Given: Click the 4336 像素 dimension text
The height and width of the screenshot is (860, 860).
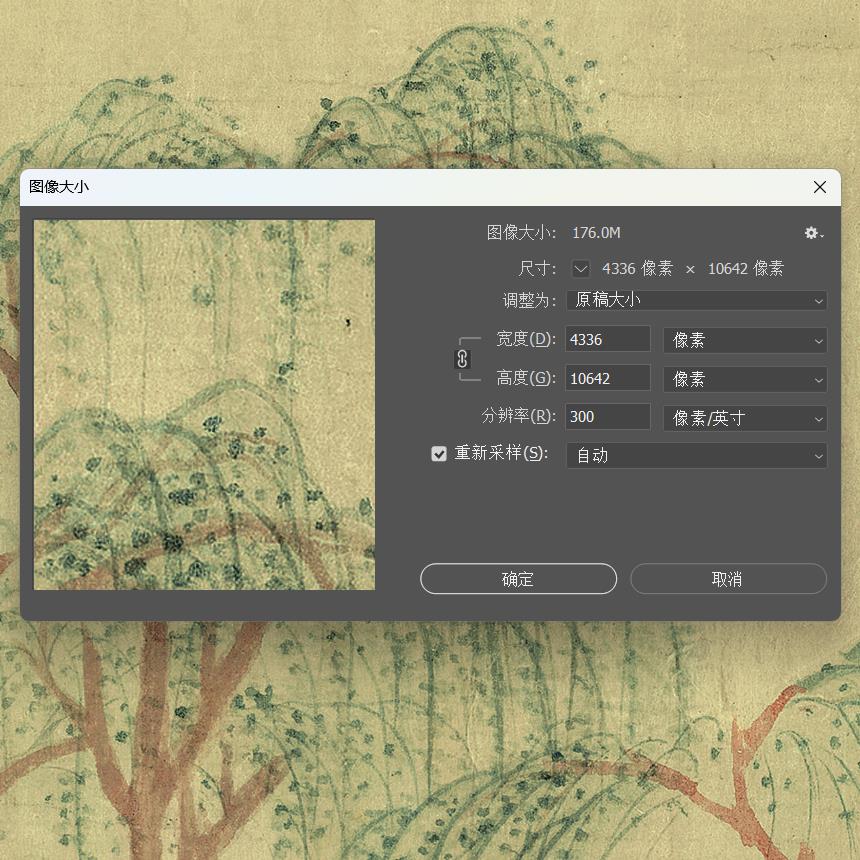Looking at the screenshot, I should (x=637, y=269).
